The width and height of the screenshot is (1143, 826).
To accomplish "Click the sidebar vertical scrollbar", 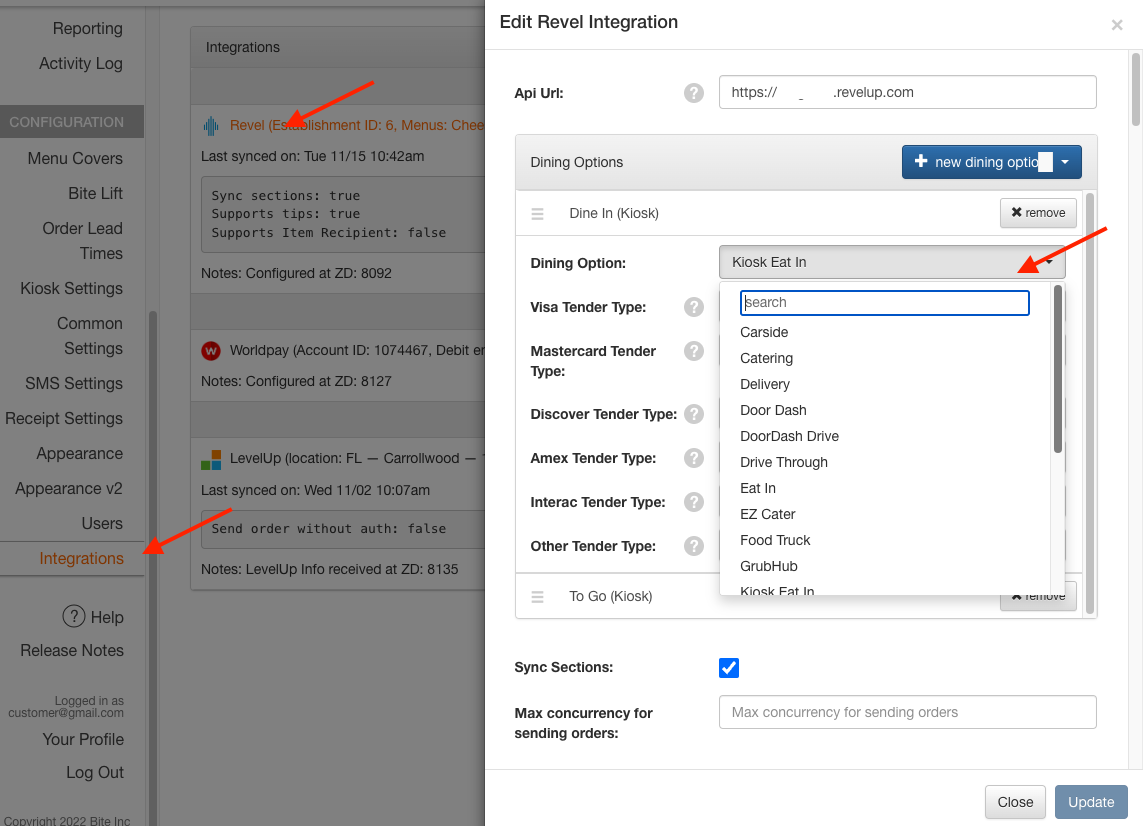I will click(x=153, y=569).
